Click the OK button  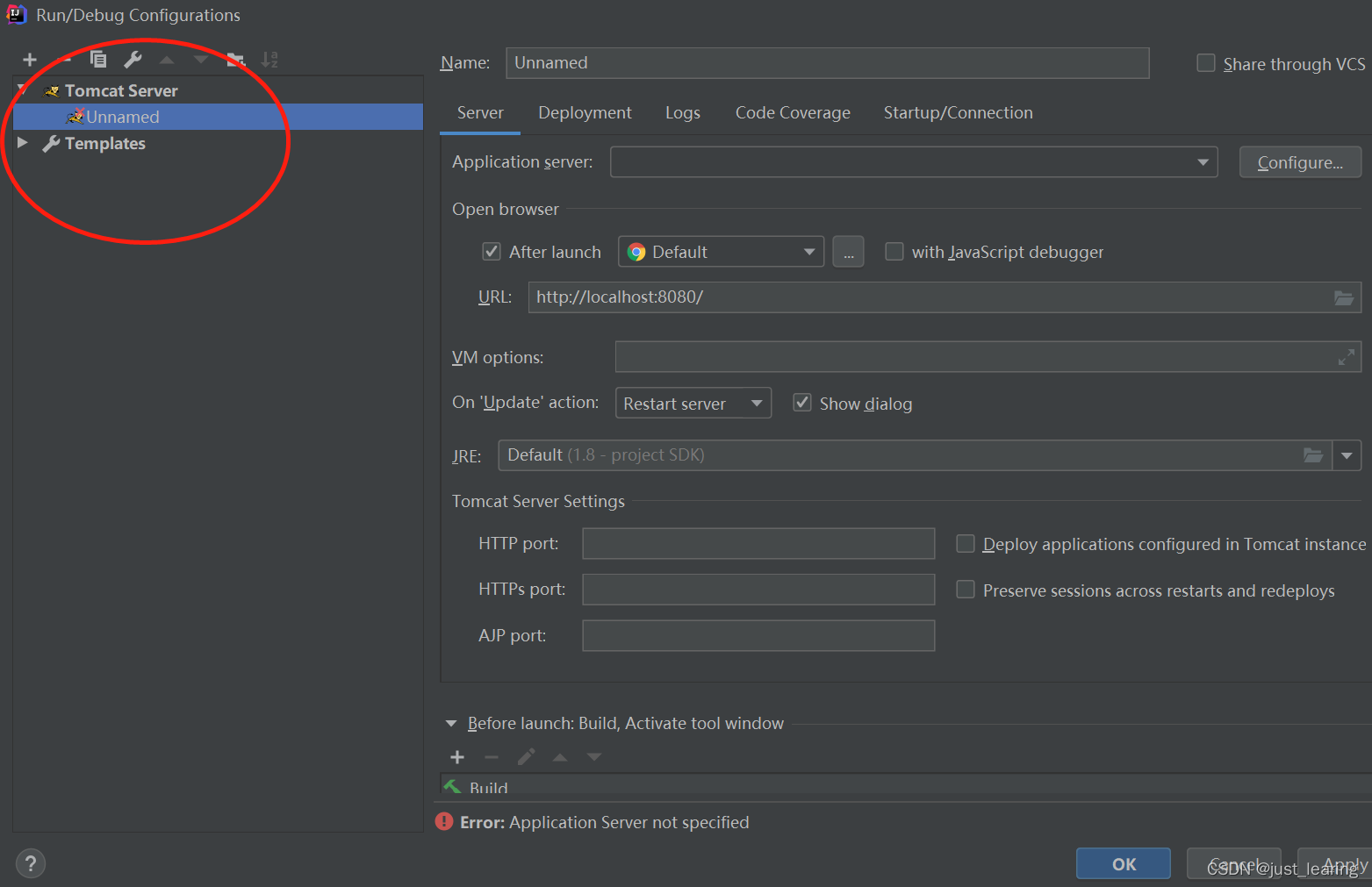1124,863
